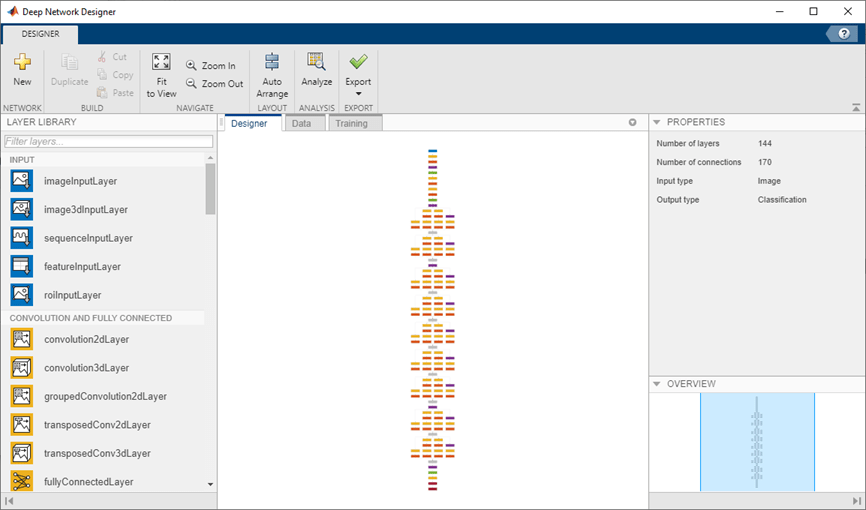Collapse the Overview panel triangle
The height and width of the screenshot is (510, 866).
pos(657,383)
